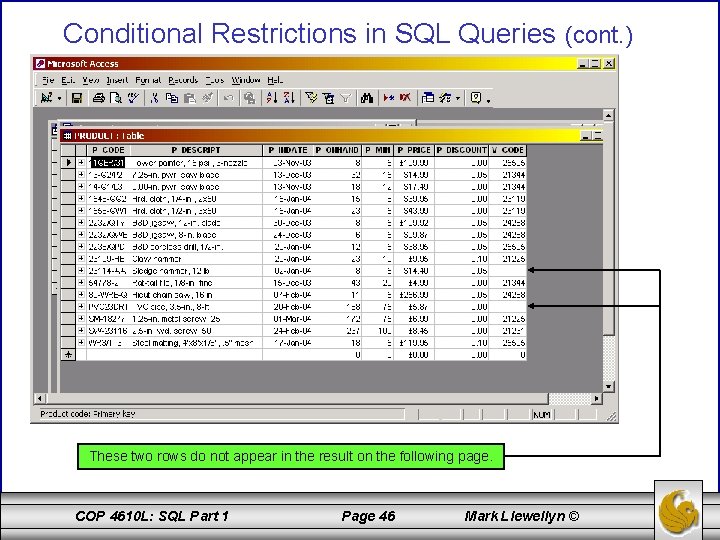Expand the Claw hammer row
720x540 pixels.
pos(81,259)
